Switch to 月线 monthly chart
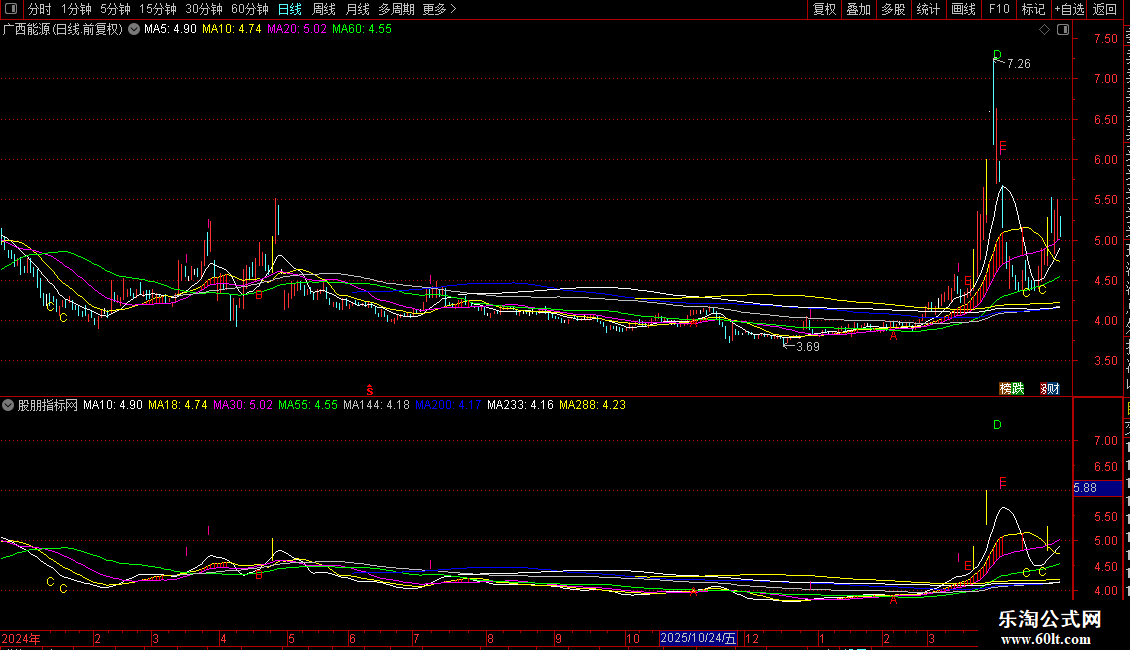This screenshot has height=650, width=1130. pyautogui.click(x=357, y=9)
